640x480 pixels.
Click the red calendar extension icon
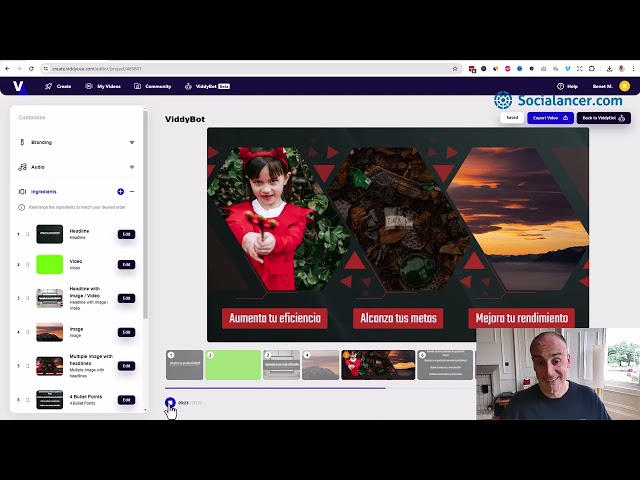(472, 69)
